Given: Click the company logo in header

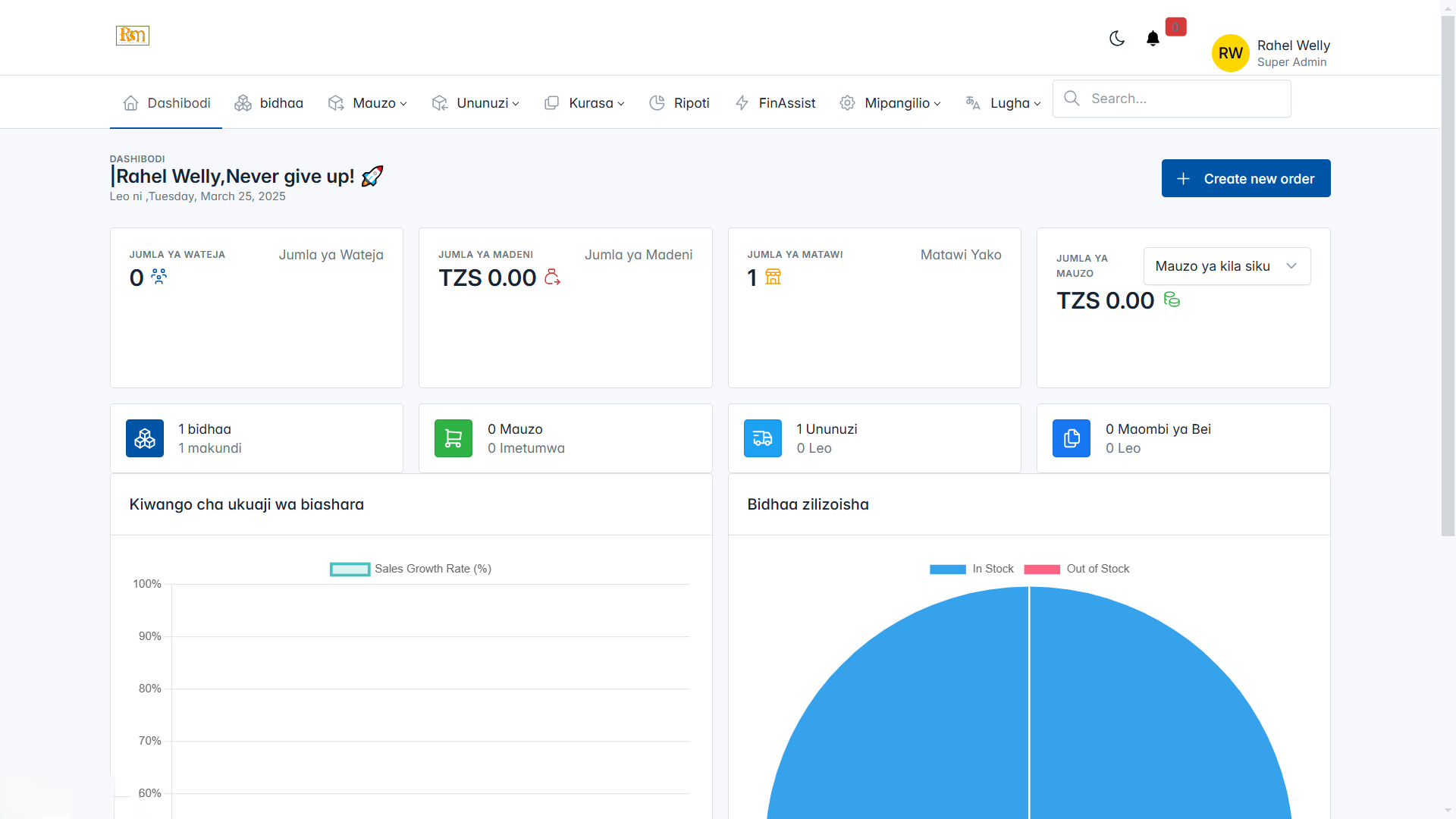Looking at the screenshot, I should click(133, 35).
